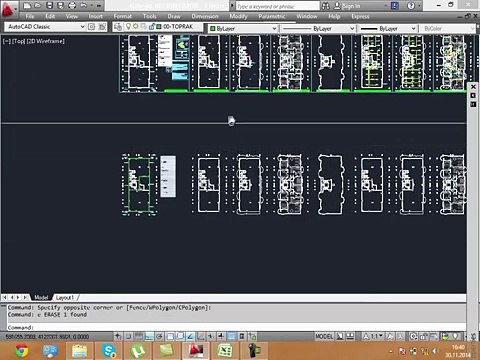
Task: Plot the drawing with the printer icon
Action: click(x=72, y=6)
